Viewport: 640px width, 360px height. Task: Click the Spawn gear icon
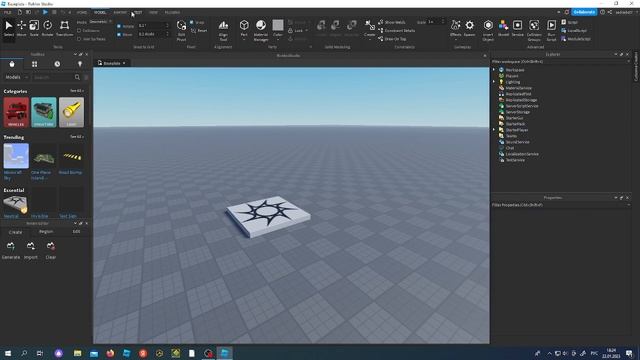[x=470, y=28]
